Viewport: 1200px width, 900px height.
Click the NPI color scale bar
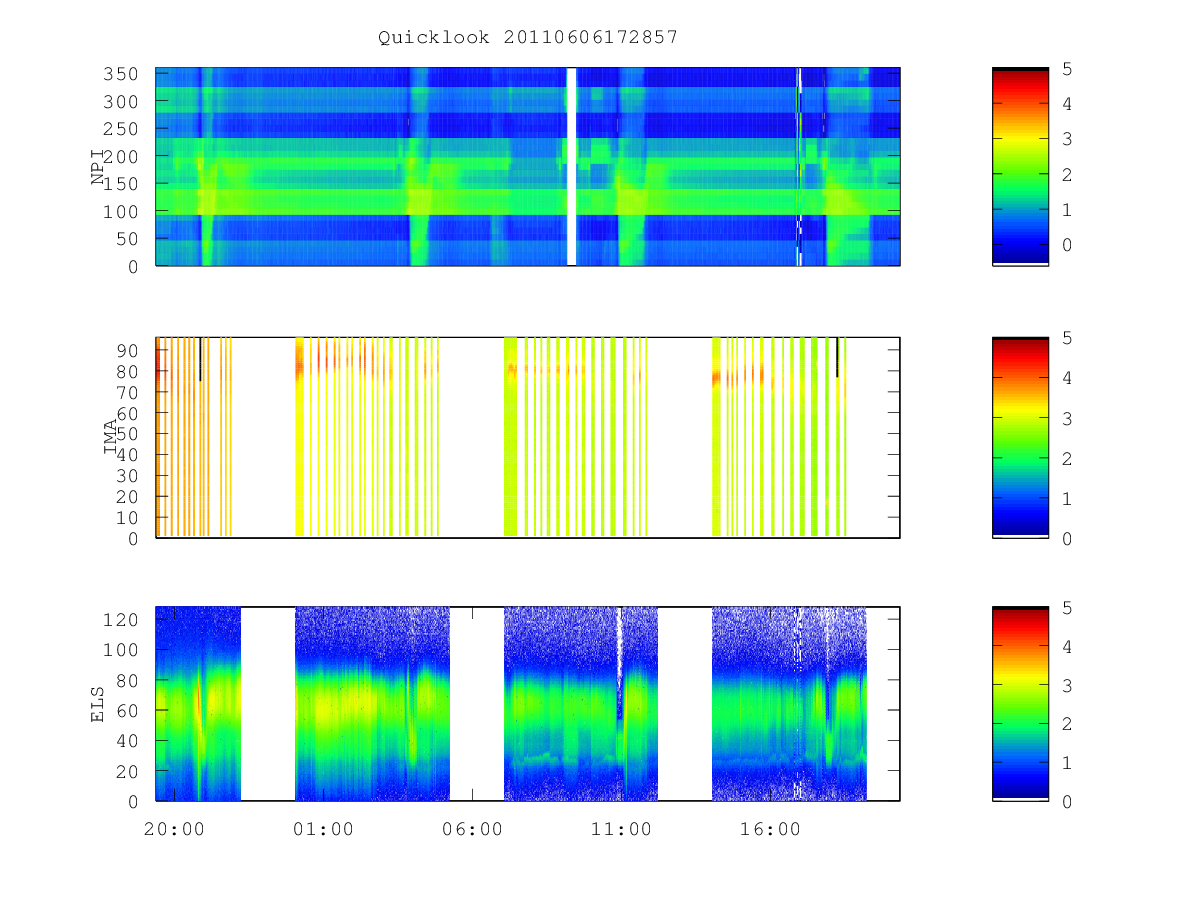(1020, 167)
